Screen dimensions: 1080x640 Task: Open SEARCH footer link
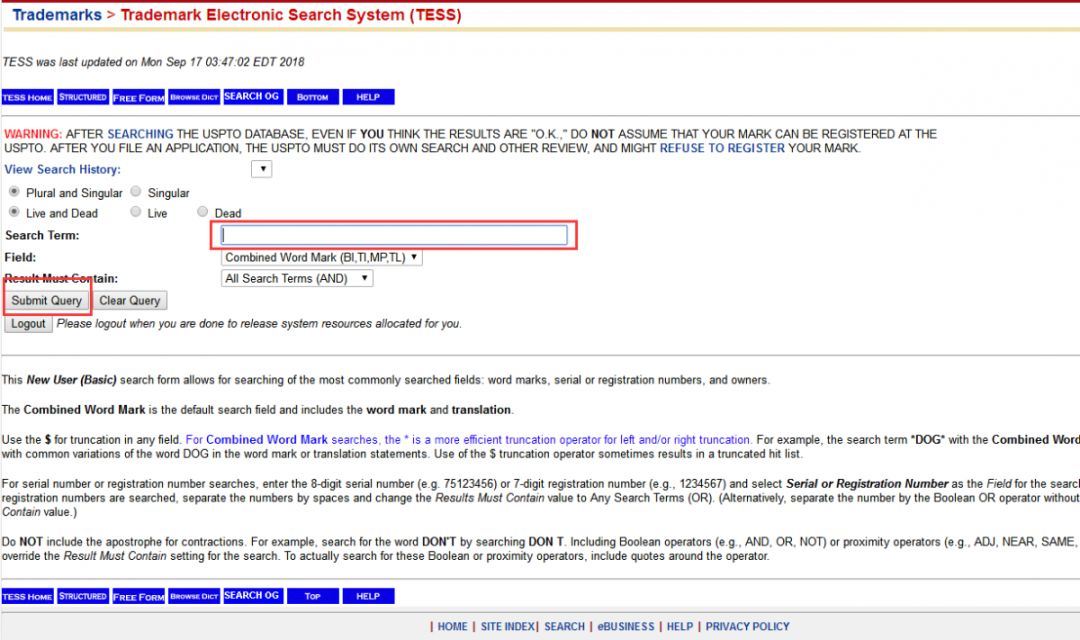[564, 626]
